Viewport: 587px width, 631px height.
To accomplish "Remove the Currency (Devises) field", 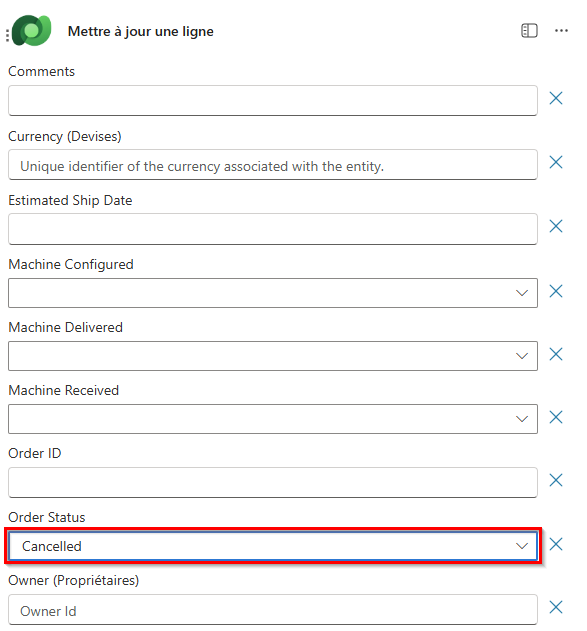I will click(x=556, y=162).
